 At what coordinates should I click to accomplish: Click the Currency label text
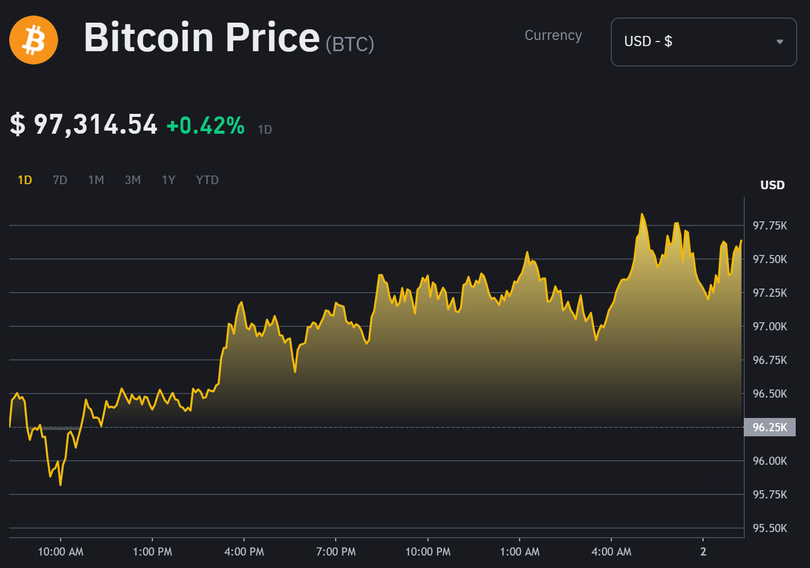coord(553,35)
